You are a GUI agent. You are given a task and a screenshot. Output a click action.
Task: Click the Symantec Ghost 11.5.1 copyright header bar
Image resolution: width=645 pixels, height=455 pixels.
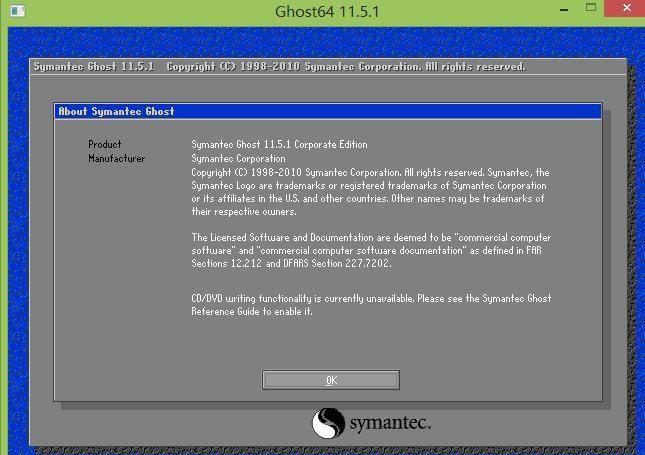pos(328,67)
